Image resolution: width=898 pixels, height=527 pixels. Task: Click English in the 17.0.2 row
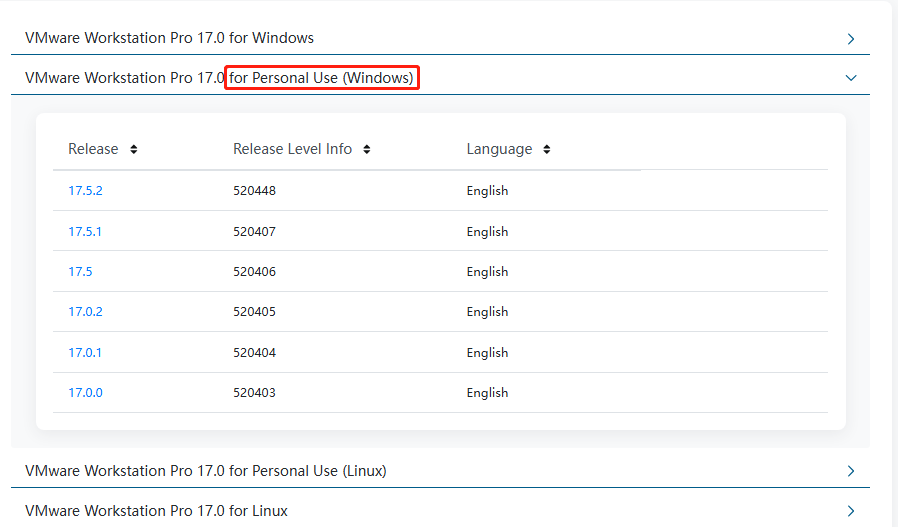[x=487, y=312]
